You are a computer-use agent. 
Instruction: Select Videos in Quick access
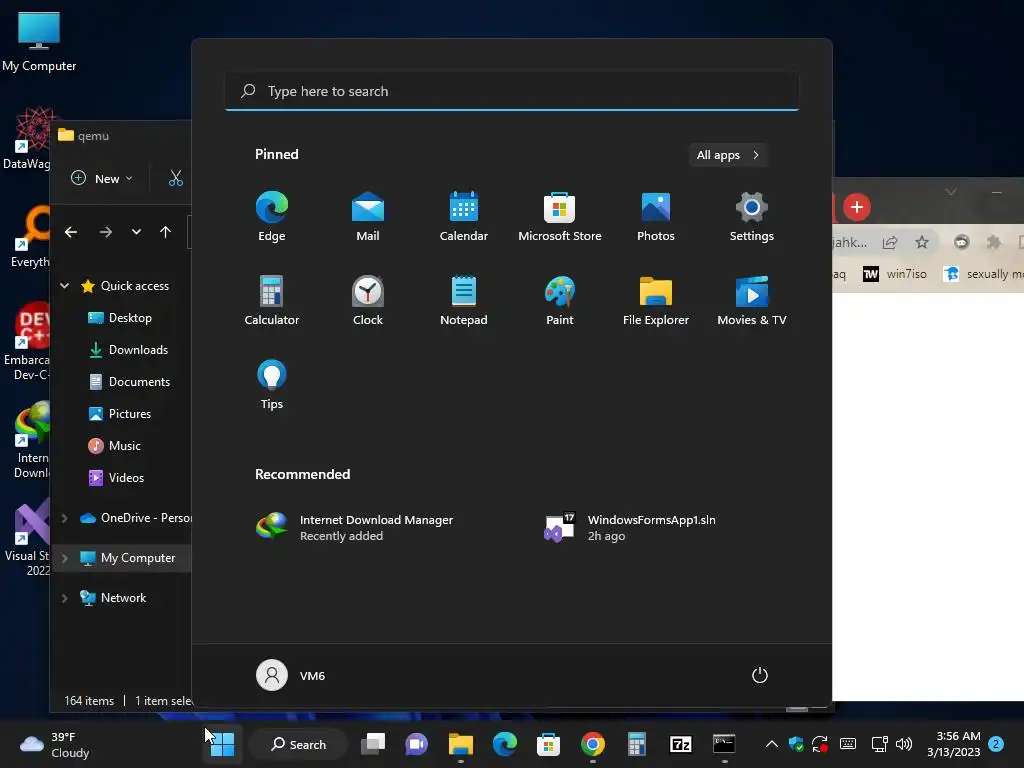click(x=117, y=477)
